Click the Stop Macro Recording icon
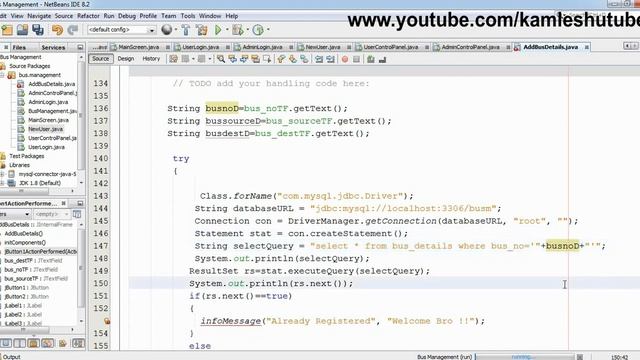Image resolution: width=640 pixels, height=360 pixels. click(356, 59)
